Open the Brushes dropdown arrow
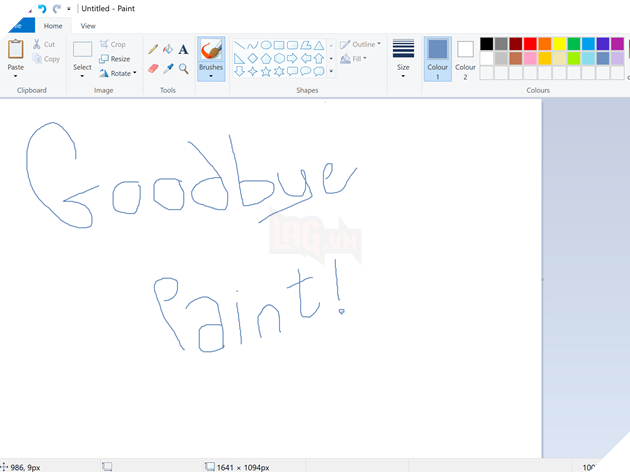The width and height of the screenshot is (630, 472). [211, 76]
